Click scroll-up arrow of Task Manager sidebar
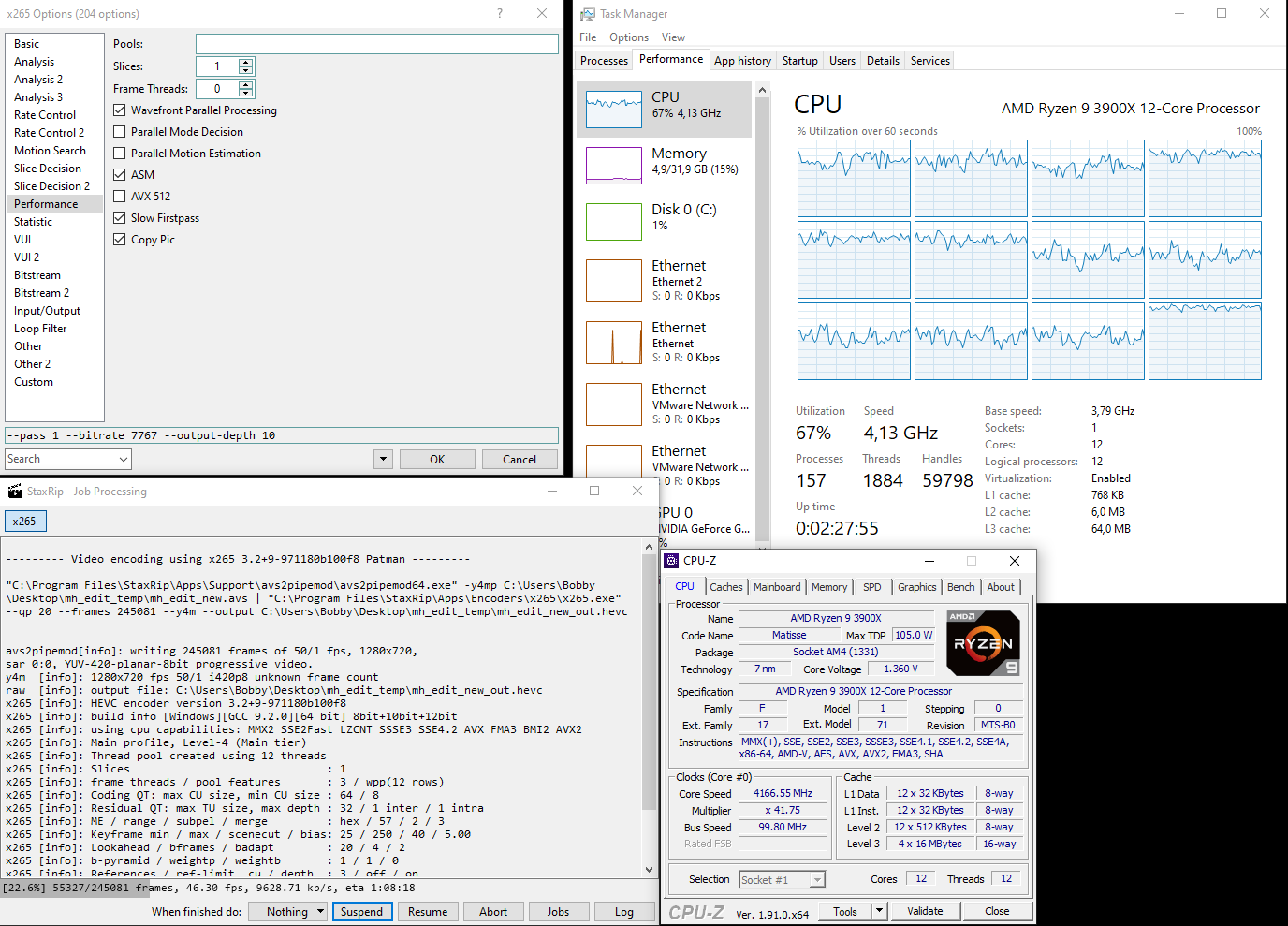Image resolution: width=1288 pixels, height=926 pixels. (x=762, y=90)
